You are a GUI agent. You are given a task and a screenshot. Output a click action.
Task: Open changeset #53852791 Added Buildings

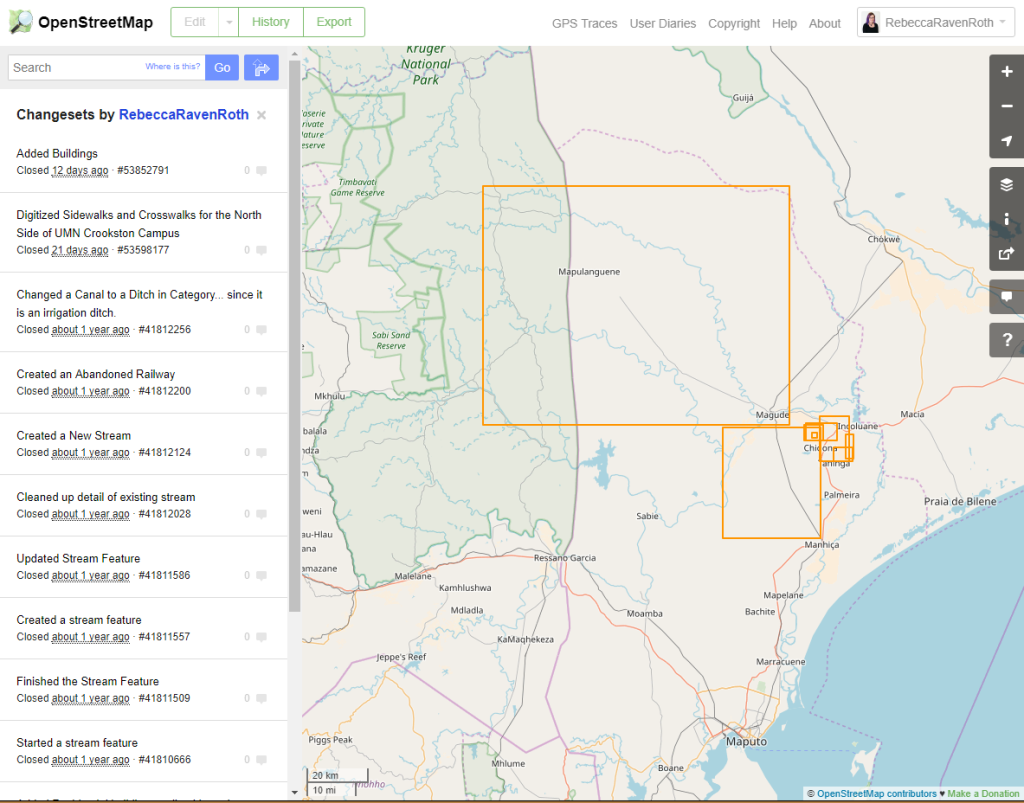[x=58, y=153]
